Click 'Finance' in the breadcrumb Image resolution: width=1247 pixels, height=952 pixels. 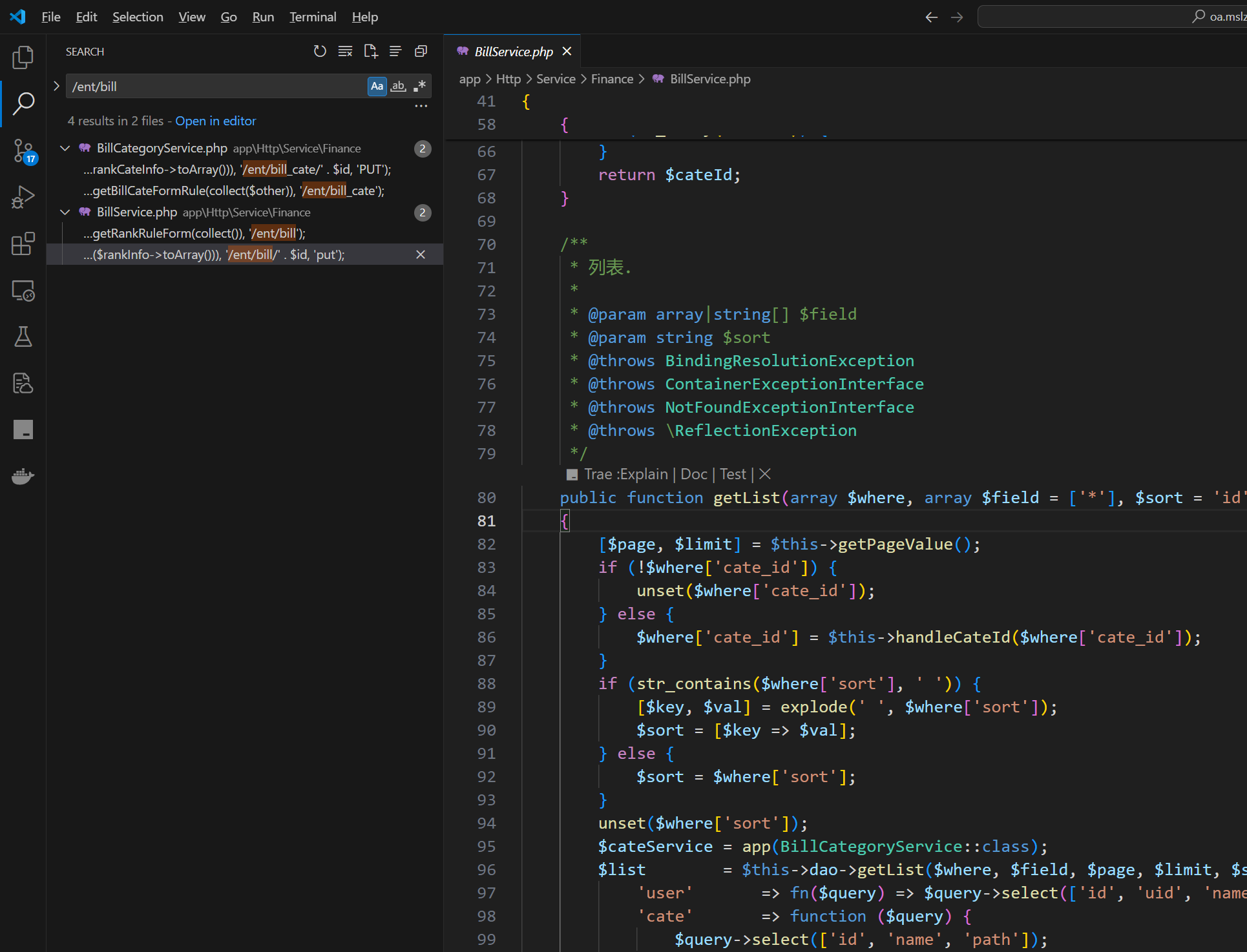click(612, 79)
